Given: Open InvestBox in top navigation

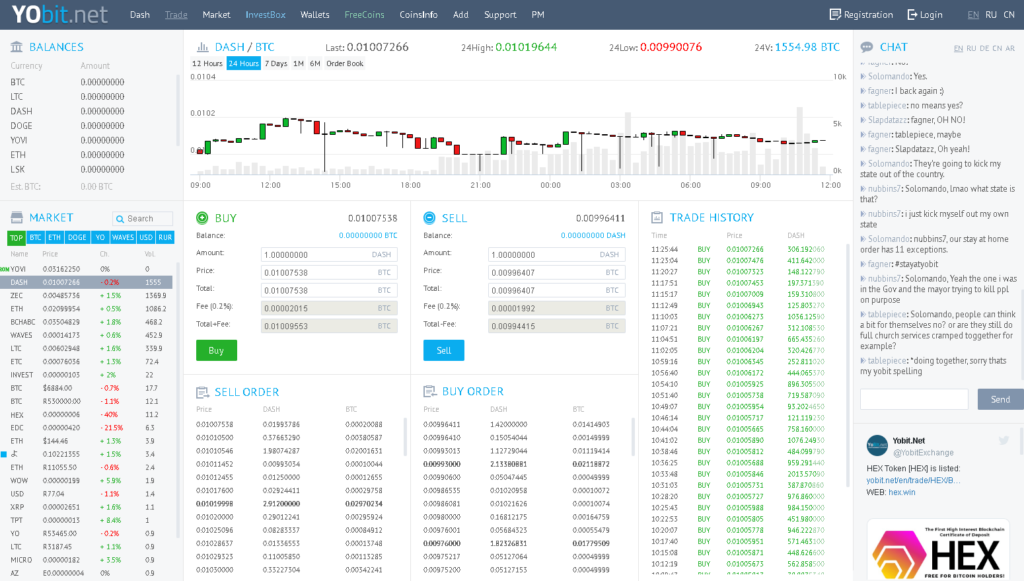Looking at the screenshot, I should pyautogui.click(x=265, y=14).
